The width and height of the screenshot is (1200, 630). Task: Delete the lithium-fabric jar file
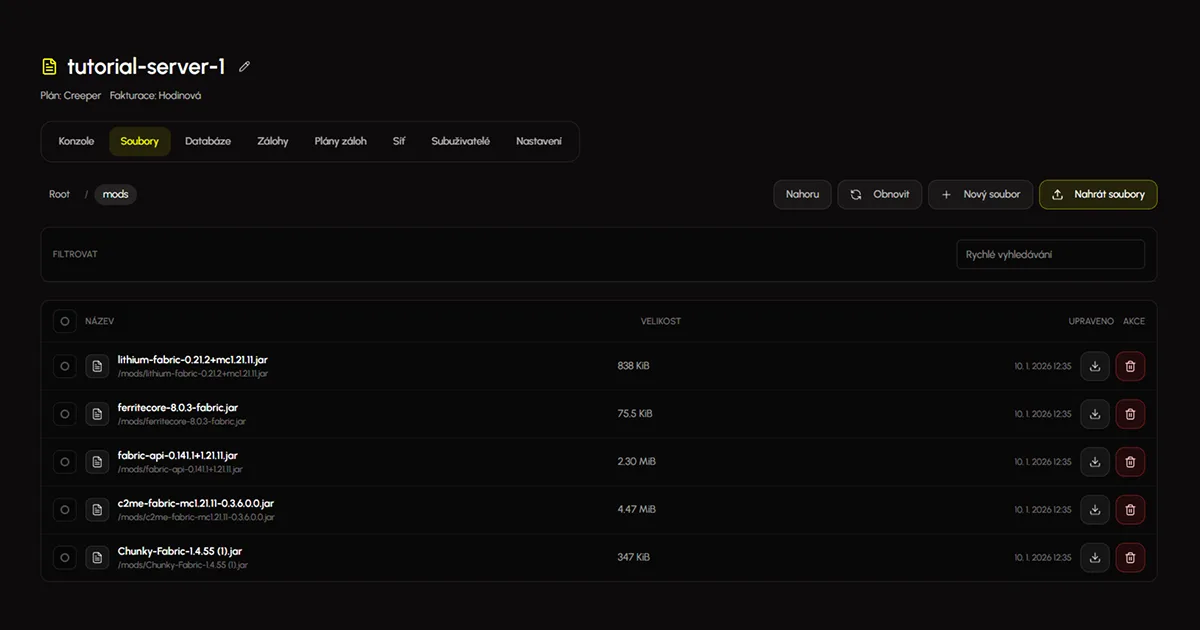tap(1130, 366)
